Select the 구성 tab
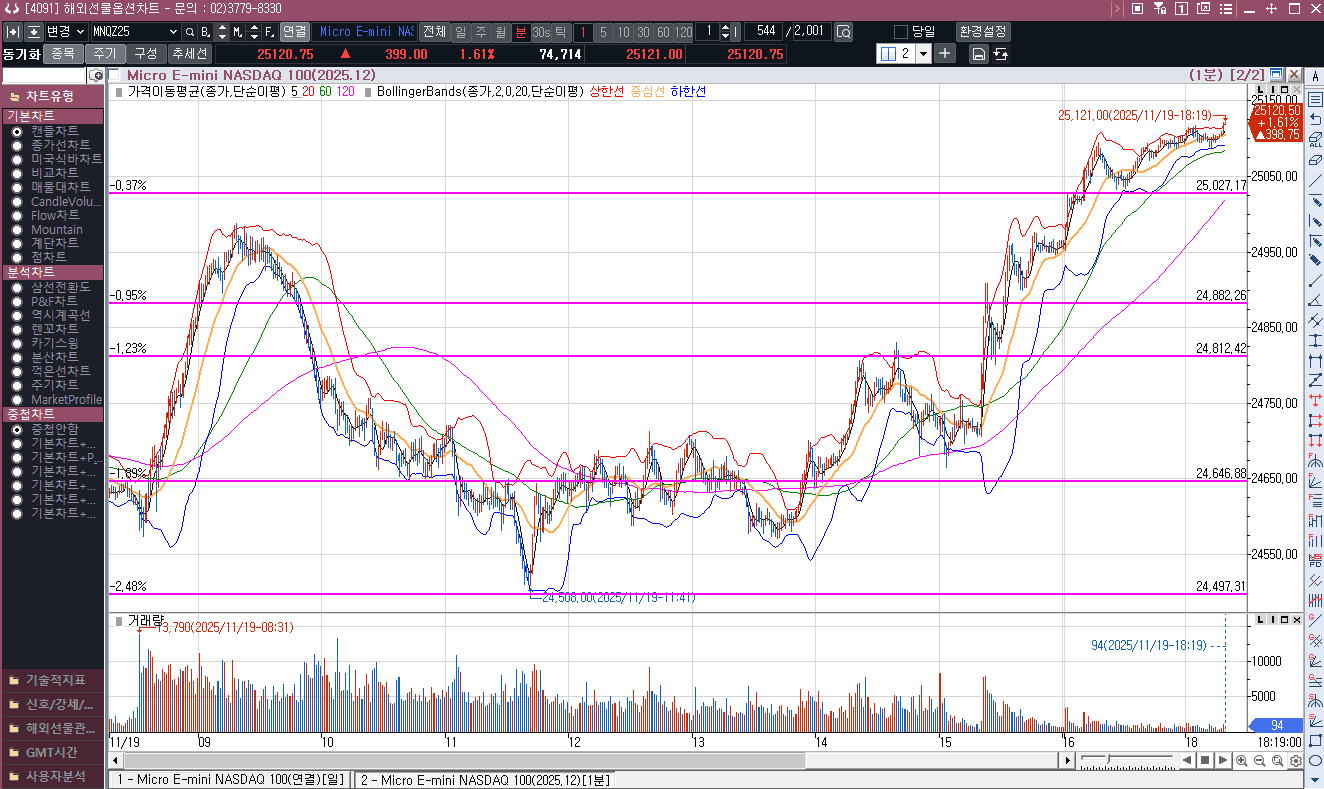 (x=146, y=54)
